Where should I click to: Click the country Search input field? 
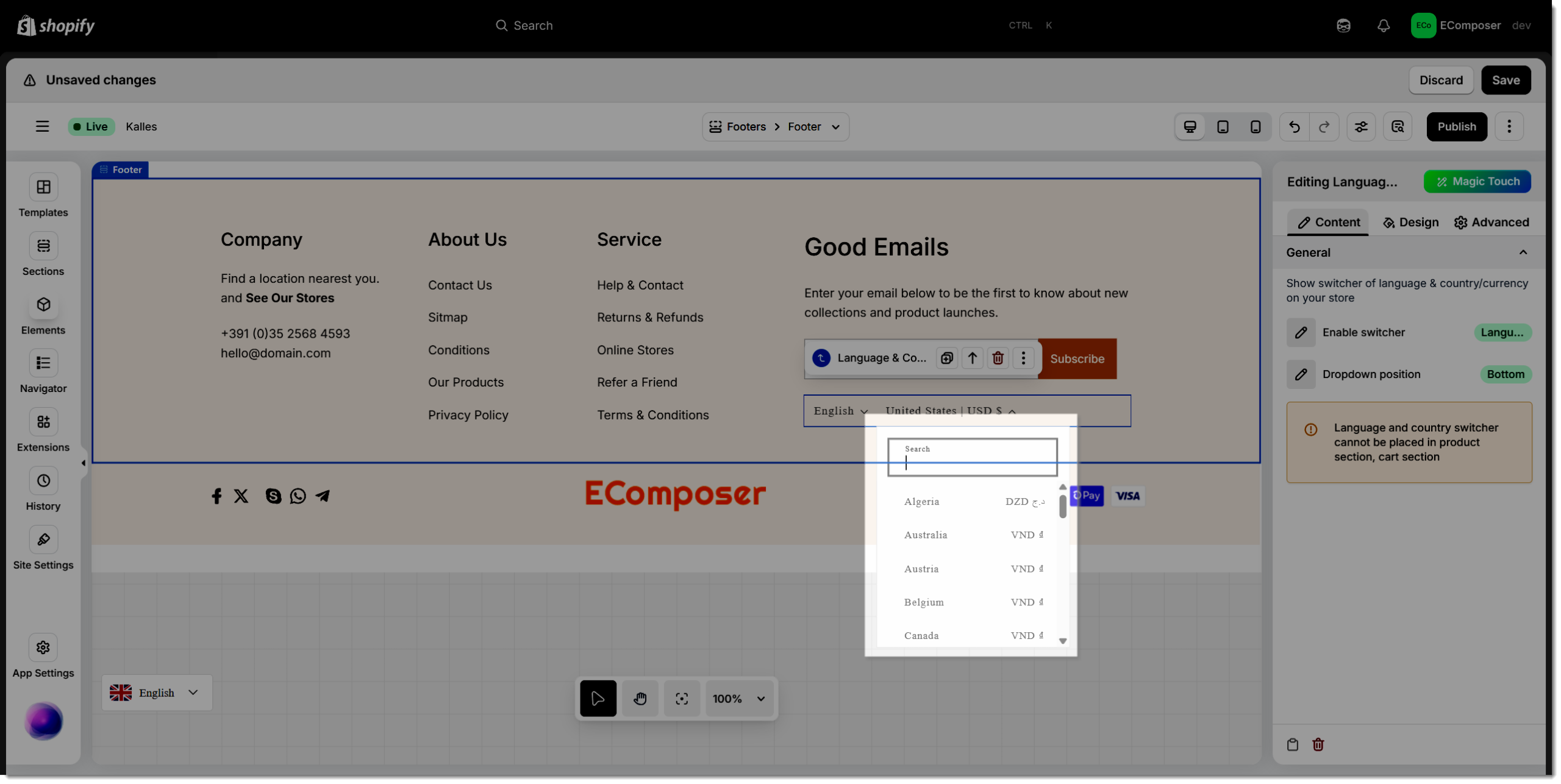click(972, 457)
